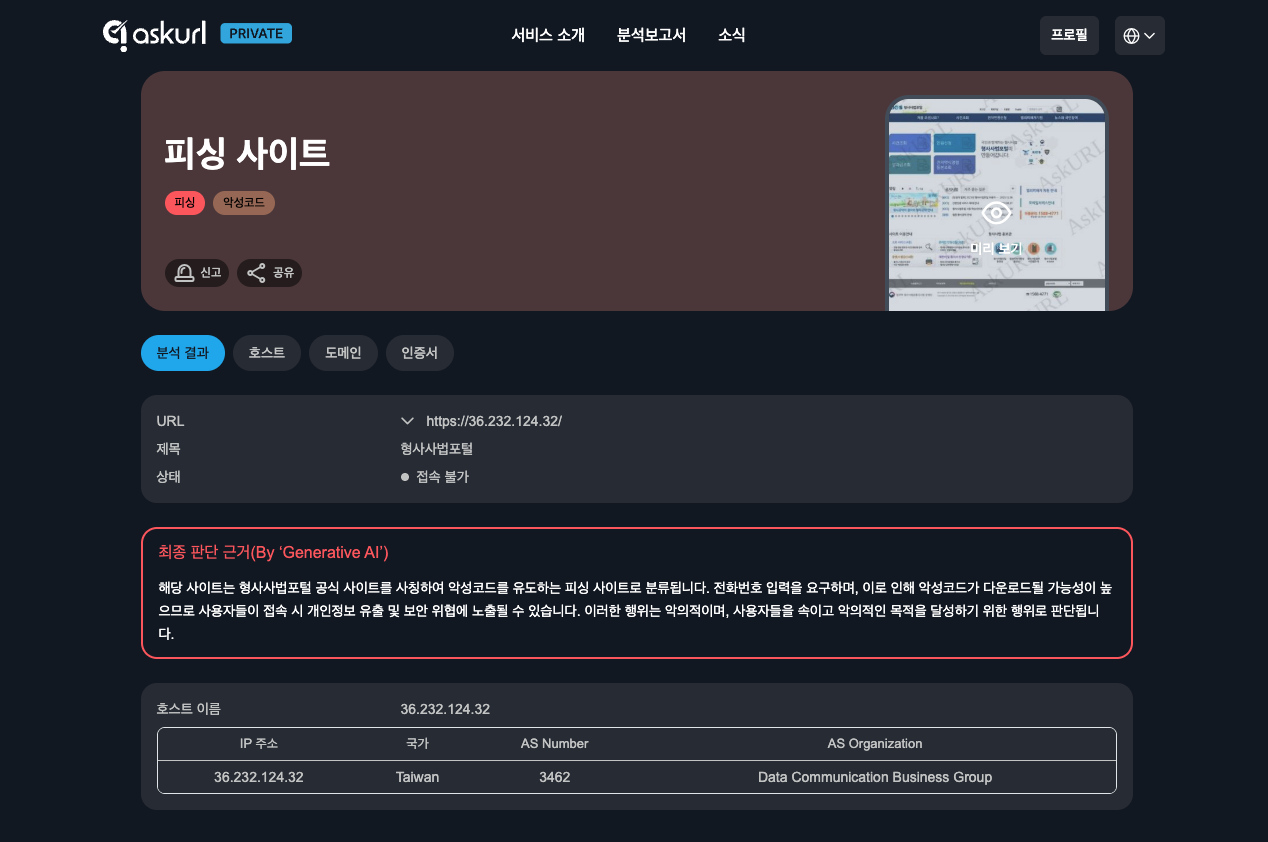Show the site preview via eye icon

click(x=995, y=213)
